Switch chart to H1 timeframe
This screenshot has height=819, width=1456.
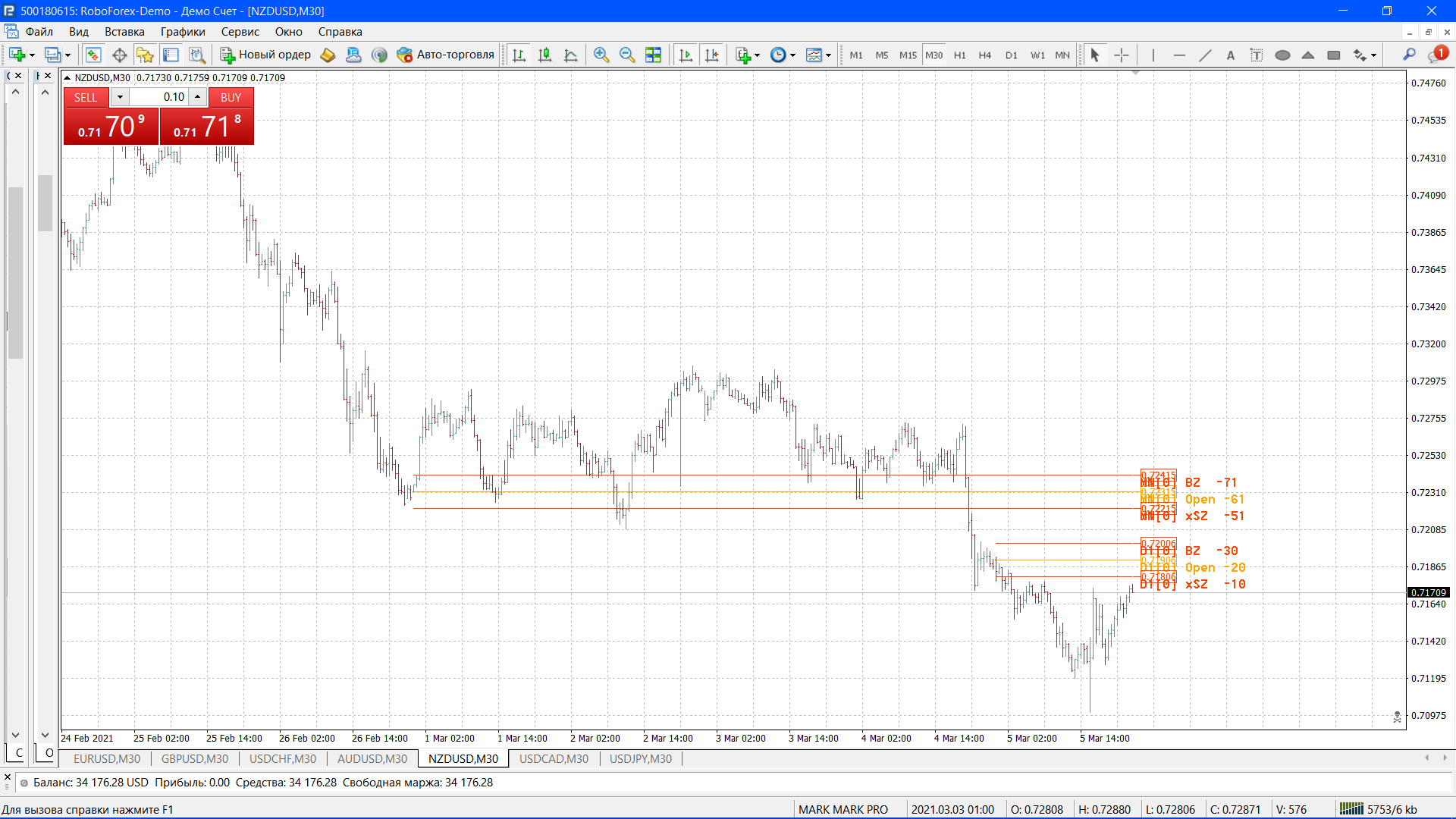pyautogui.click(x=959, y=55)
